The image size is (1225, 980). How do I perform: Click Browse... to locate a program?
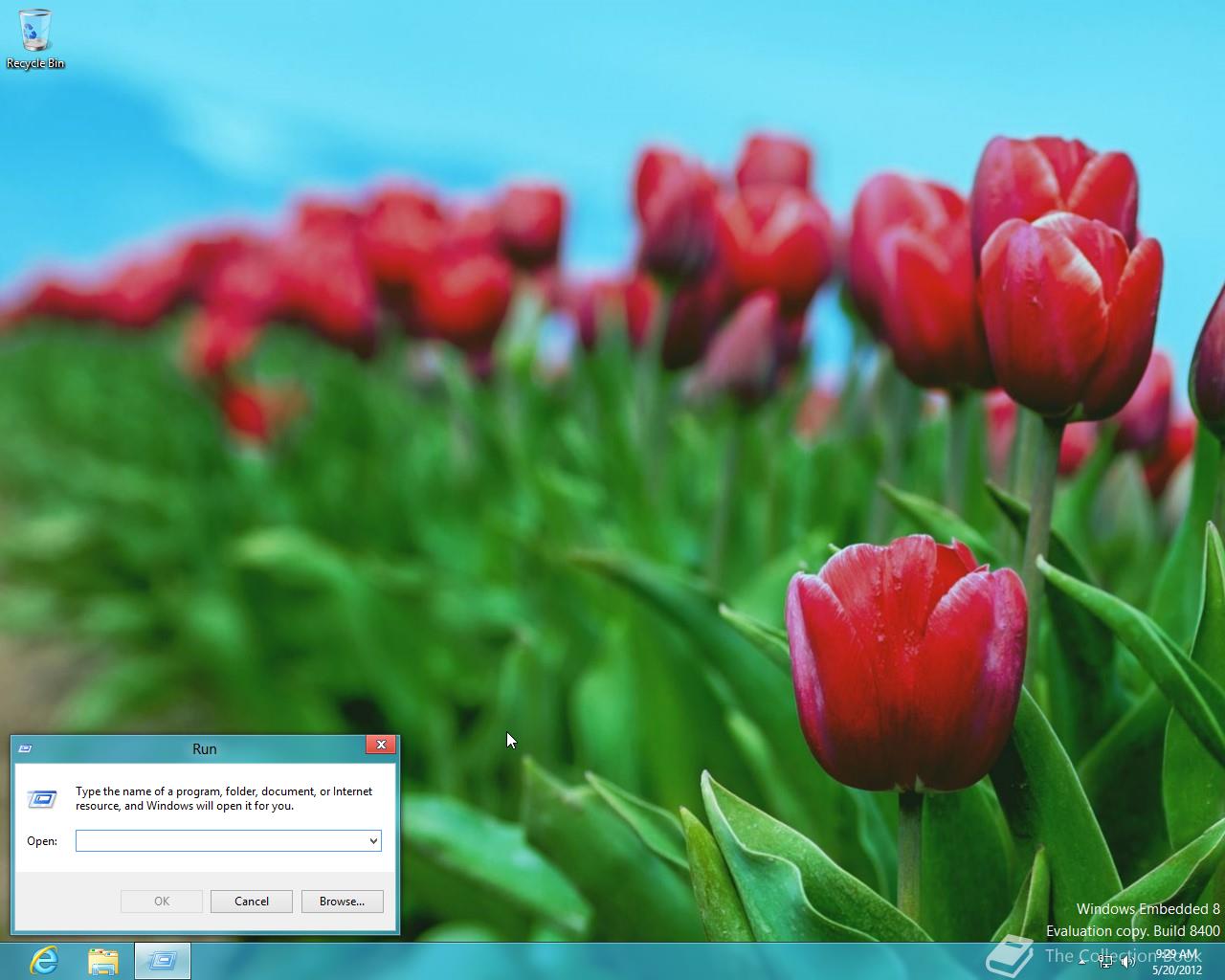coord(342,901)
